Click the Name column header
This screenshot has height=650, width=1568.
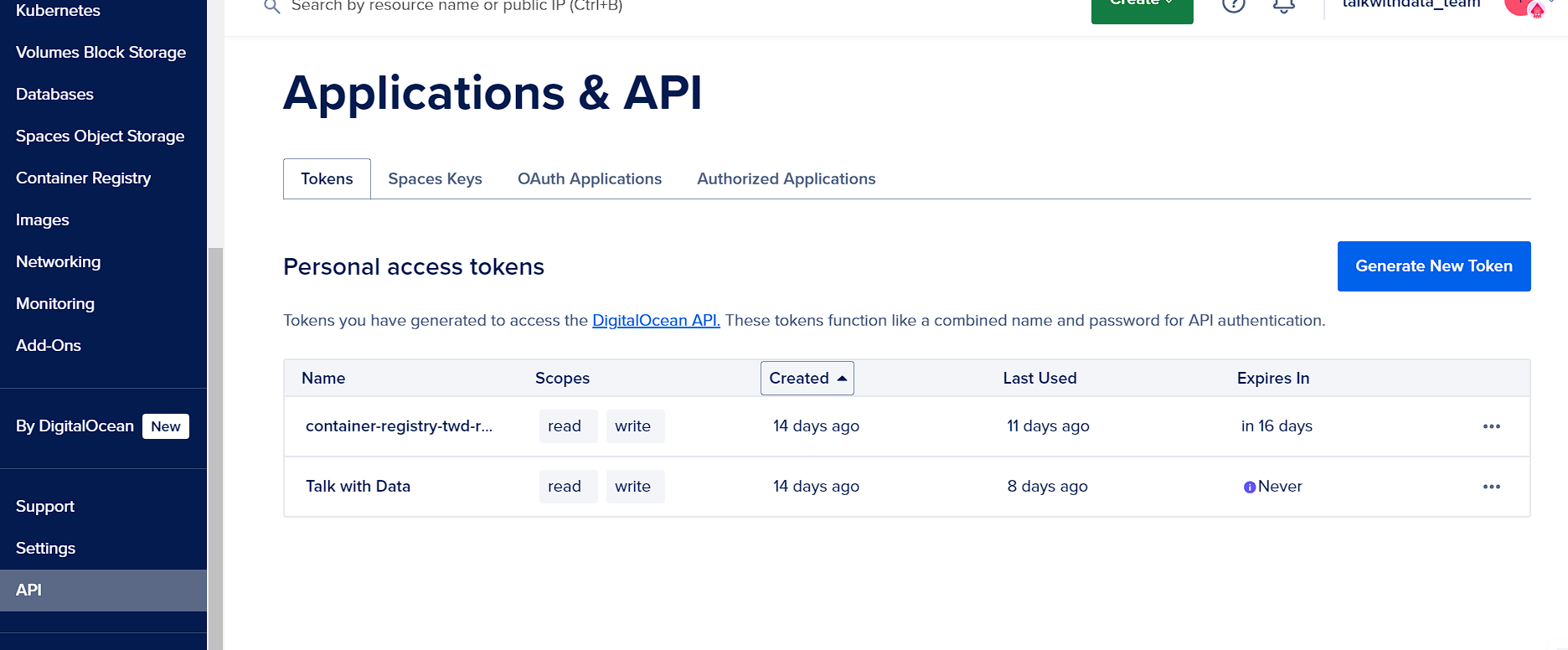(x=323, y=378)
